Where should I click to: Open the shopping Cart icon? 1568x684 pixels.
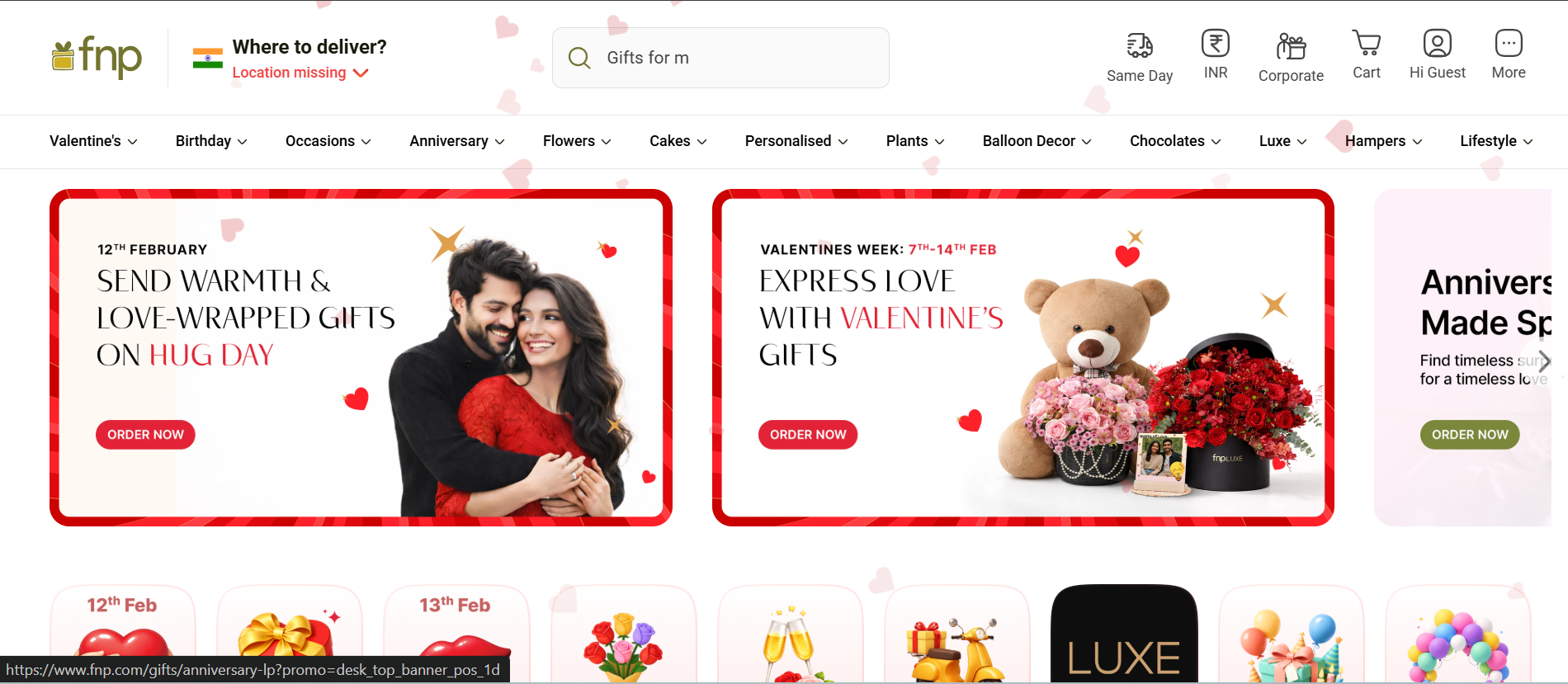click(1367, 43)
